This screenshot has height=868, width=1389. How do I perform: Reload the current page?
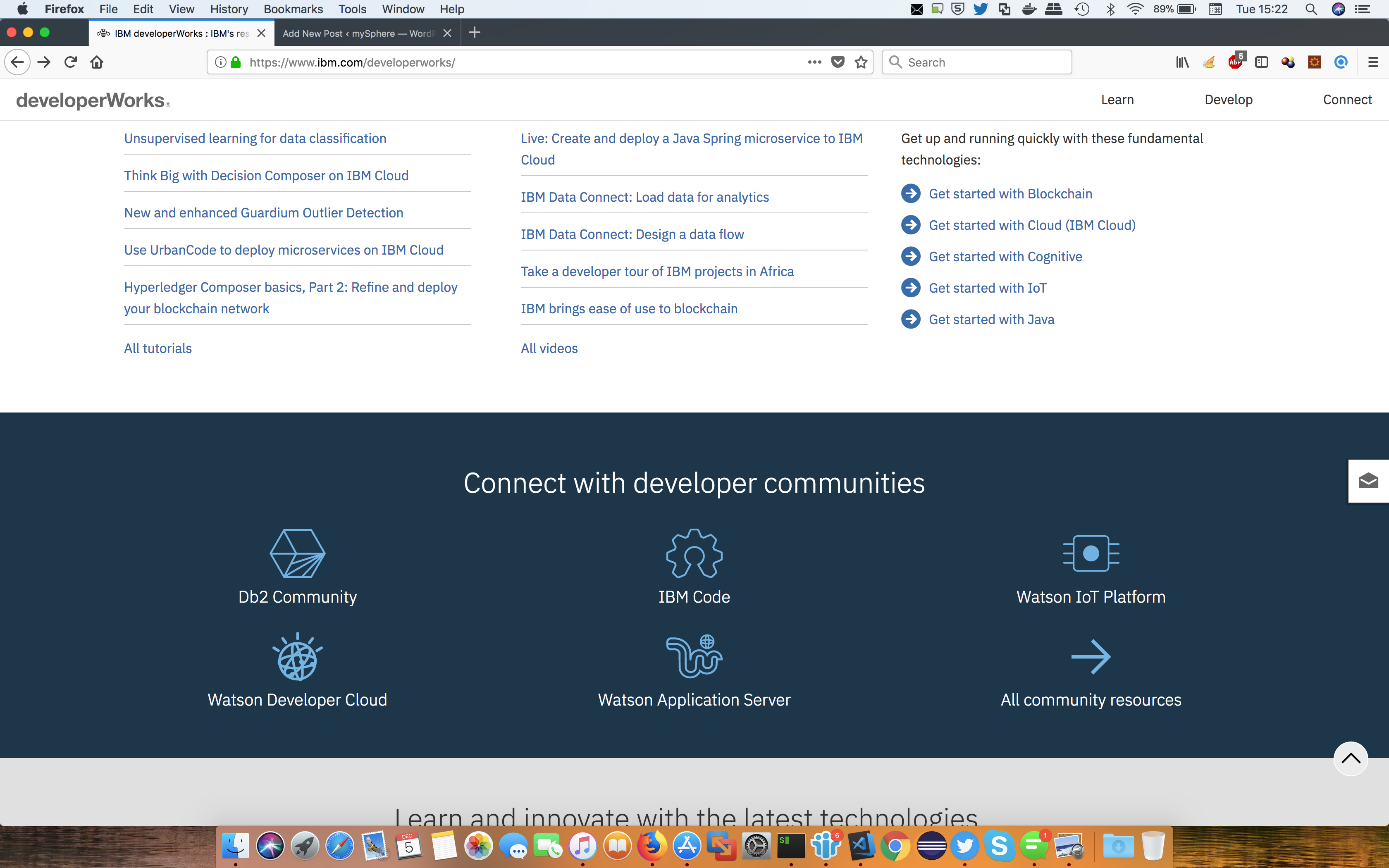(x=71, y=62)
